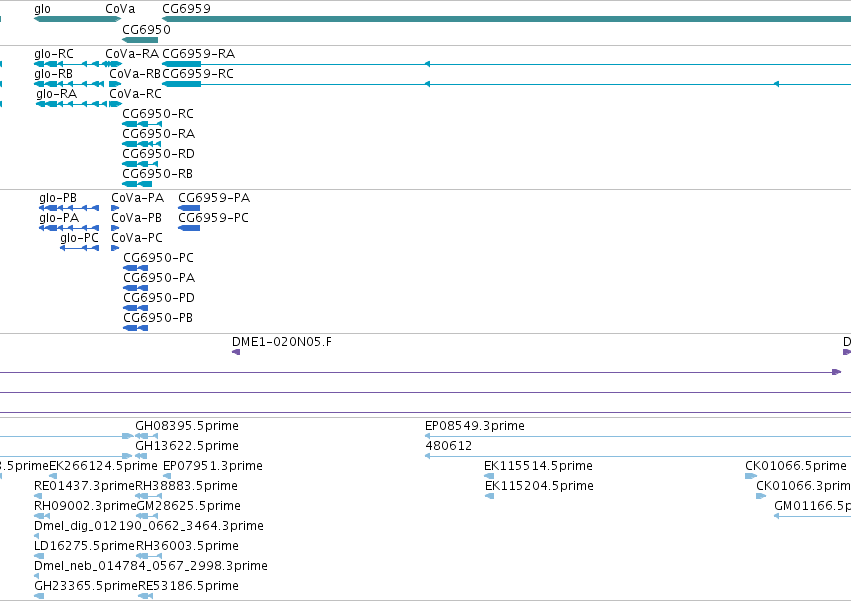This screenshot has height=601, width=851.
Task: Open the CG6950-PB protein feature
Action: point(158,318)
